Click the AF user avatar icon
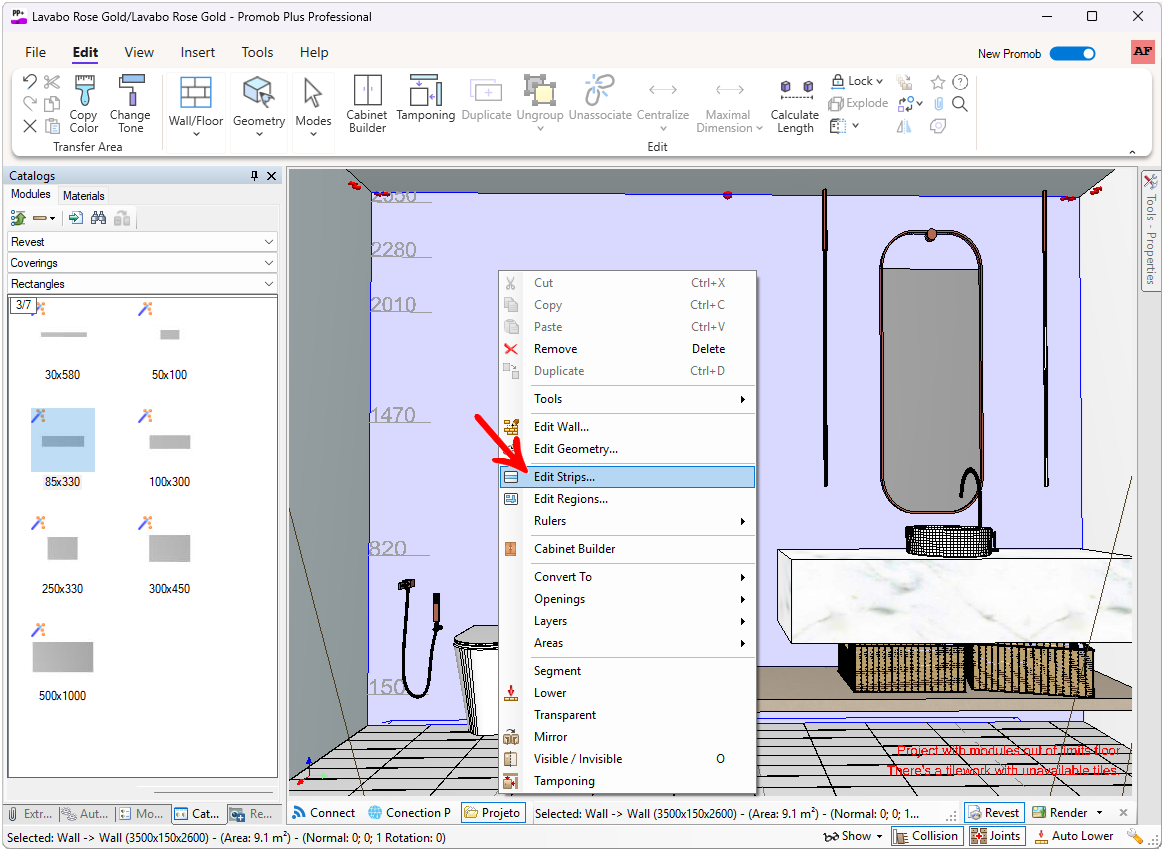 point(1142,52)
